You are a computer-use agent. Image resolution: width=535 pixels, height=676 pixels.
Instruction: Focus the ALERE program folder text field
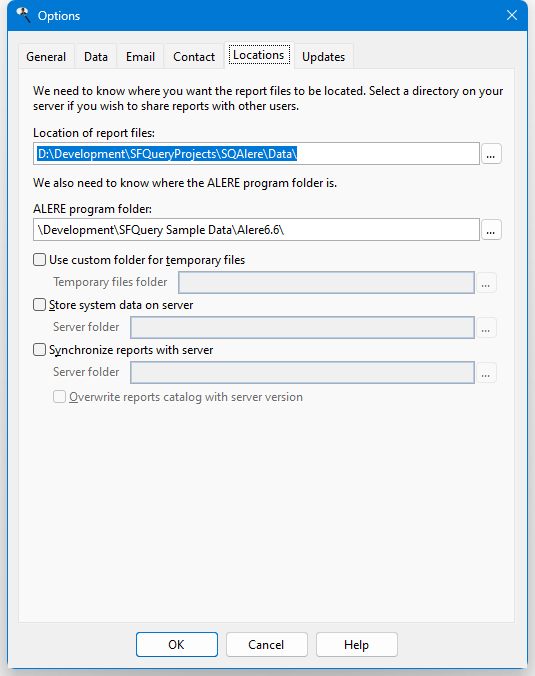tap(256, 230)
